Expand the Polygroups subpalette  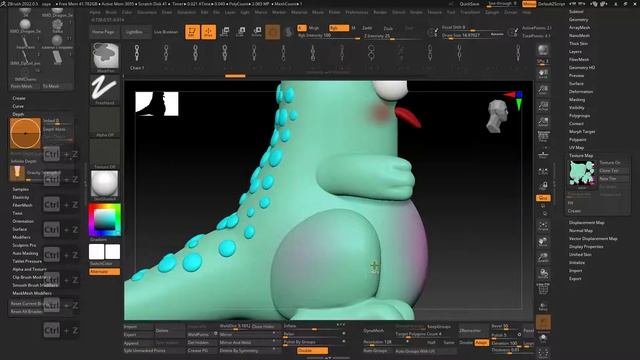pos(580,116)
